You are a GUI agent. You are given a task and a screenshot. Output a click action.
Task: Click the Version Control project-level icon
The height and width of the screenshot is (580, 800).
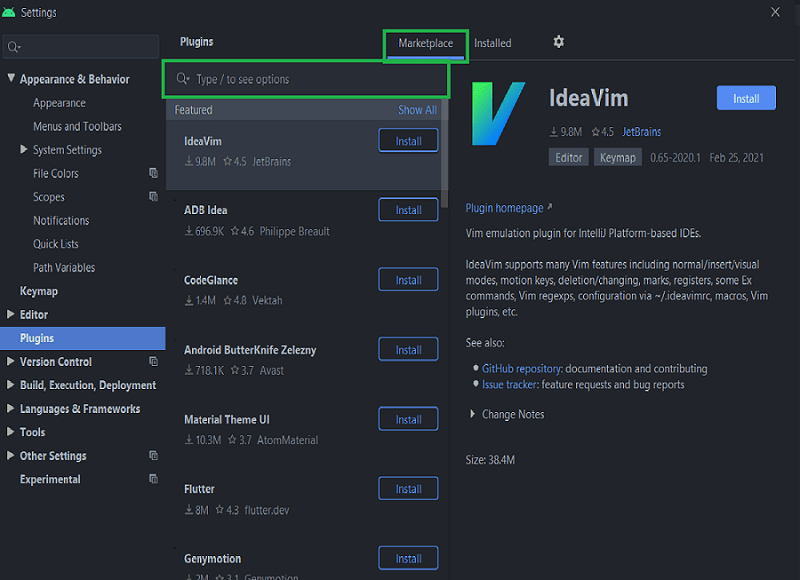point(153,361)
